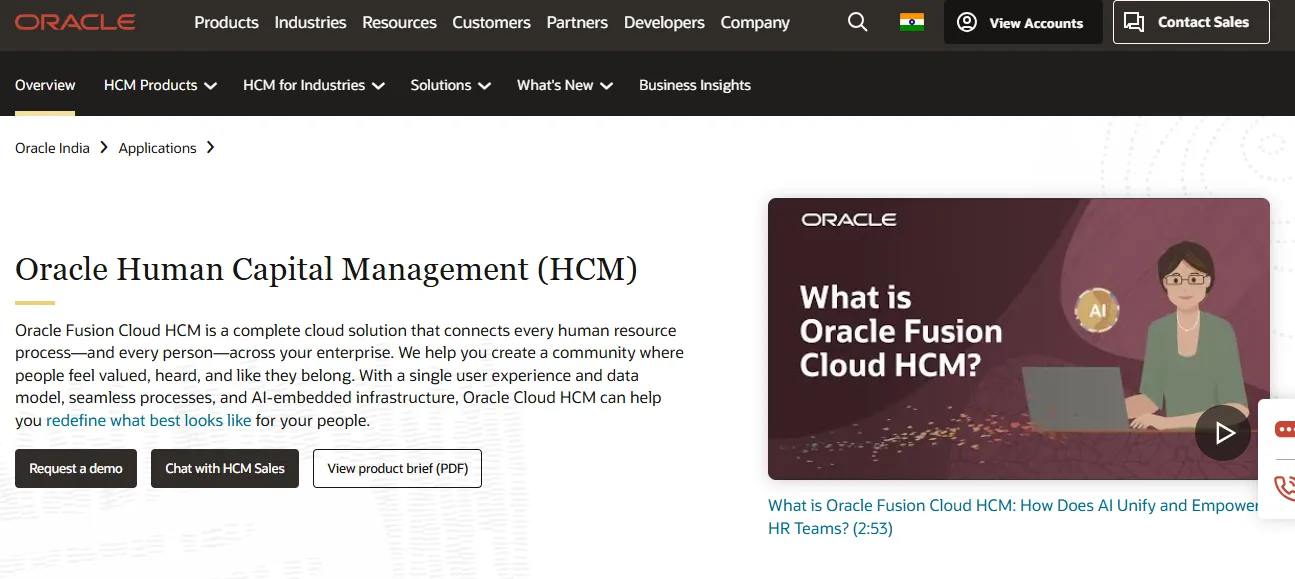Open the Resources menu

coord(399,22)
